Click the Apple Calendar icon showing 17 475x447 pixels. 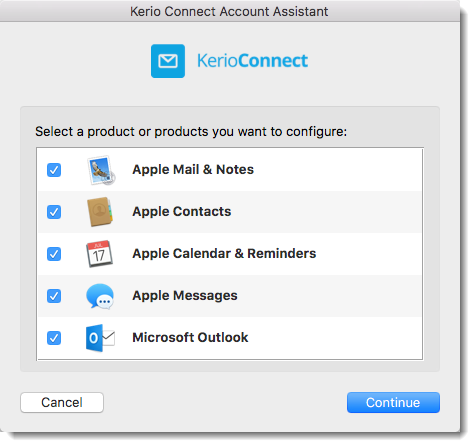coord(99,254)
